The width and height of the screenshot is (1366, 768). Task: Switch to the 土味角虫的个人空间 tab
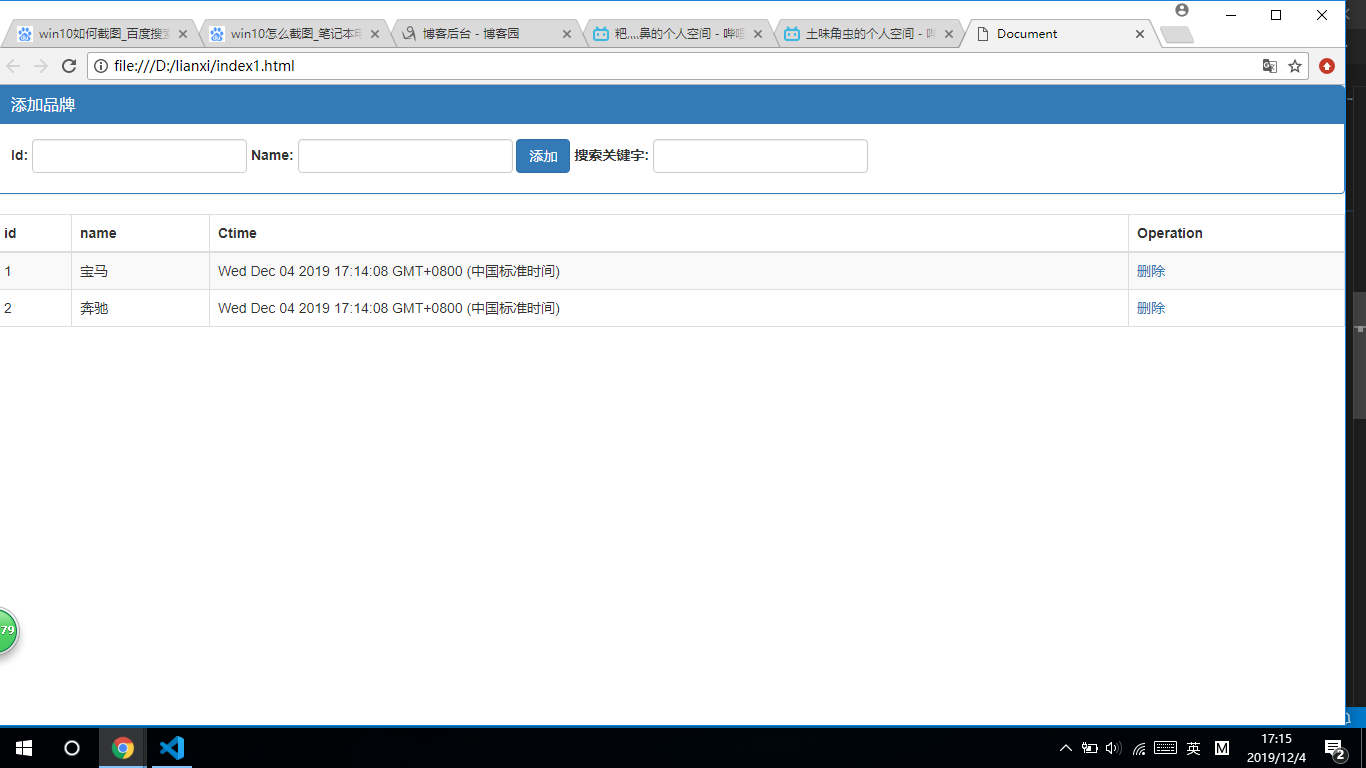coord(871,34)
